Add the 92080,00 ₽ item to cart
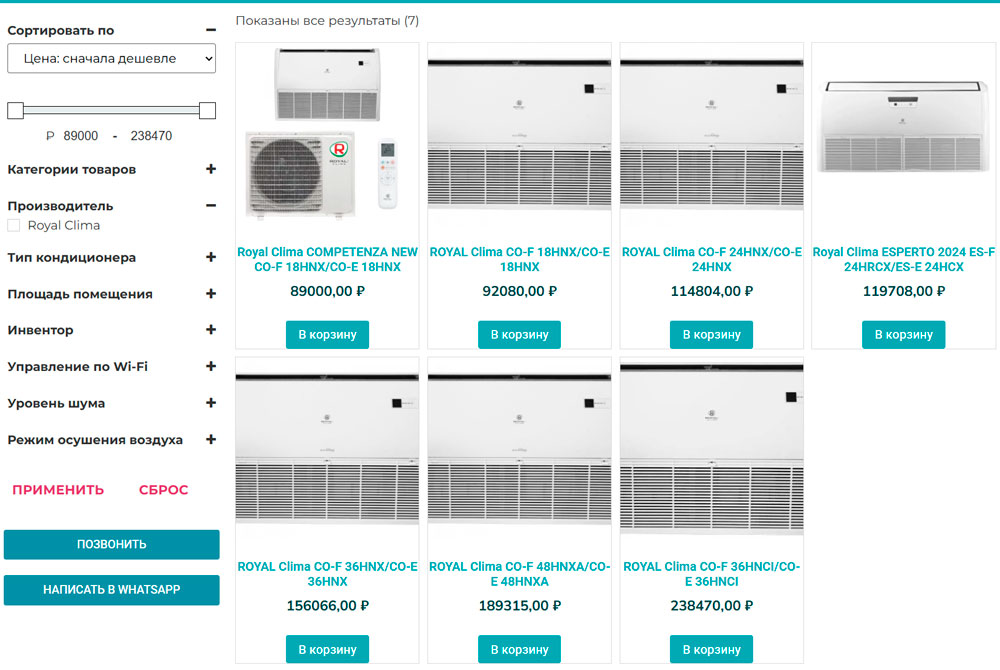This screenshot has width=1000, height=670. coord(519,335)
